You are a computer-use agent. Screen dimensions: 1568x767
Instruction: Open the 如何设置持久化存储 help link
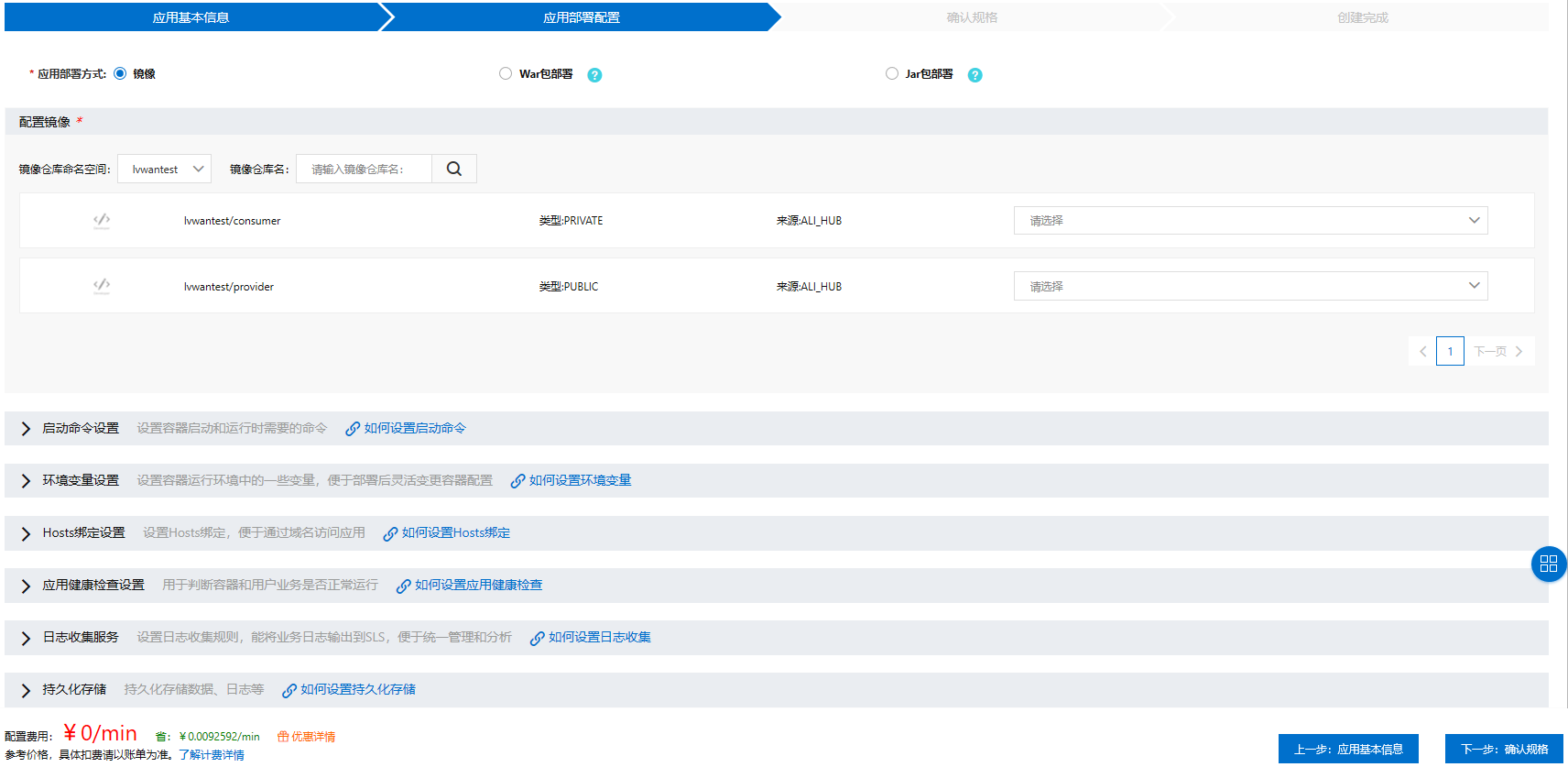(x=357, y=689)
